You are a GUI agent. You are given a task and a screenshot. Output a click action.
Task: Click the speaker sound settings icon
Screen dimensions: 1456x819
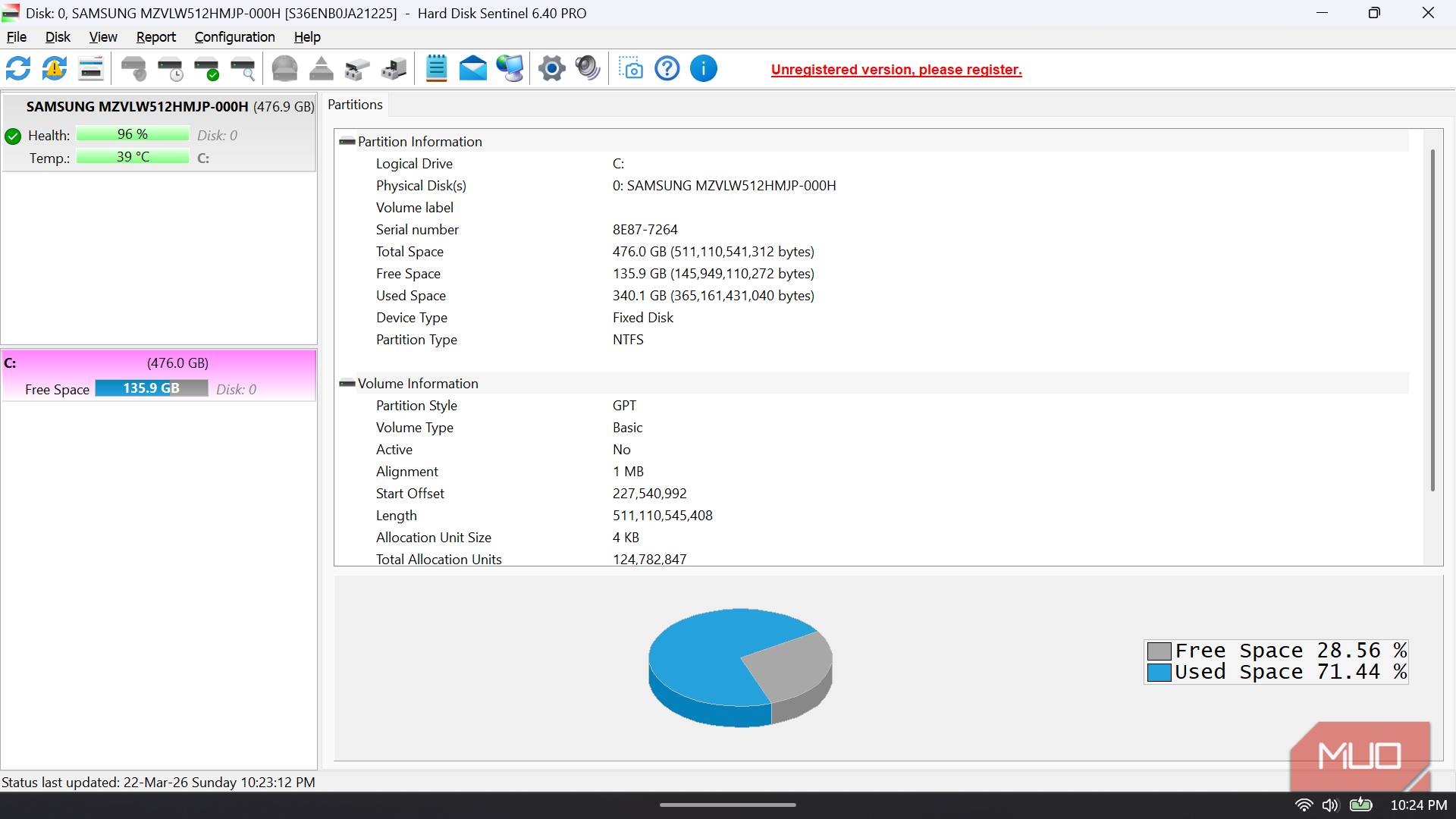[x=588, y=69]
